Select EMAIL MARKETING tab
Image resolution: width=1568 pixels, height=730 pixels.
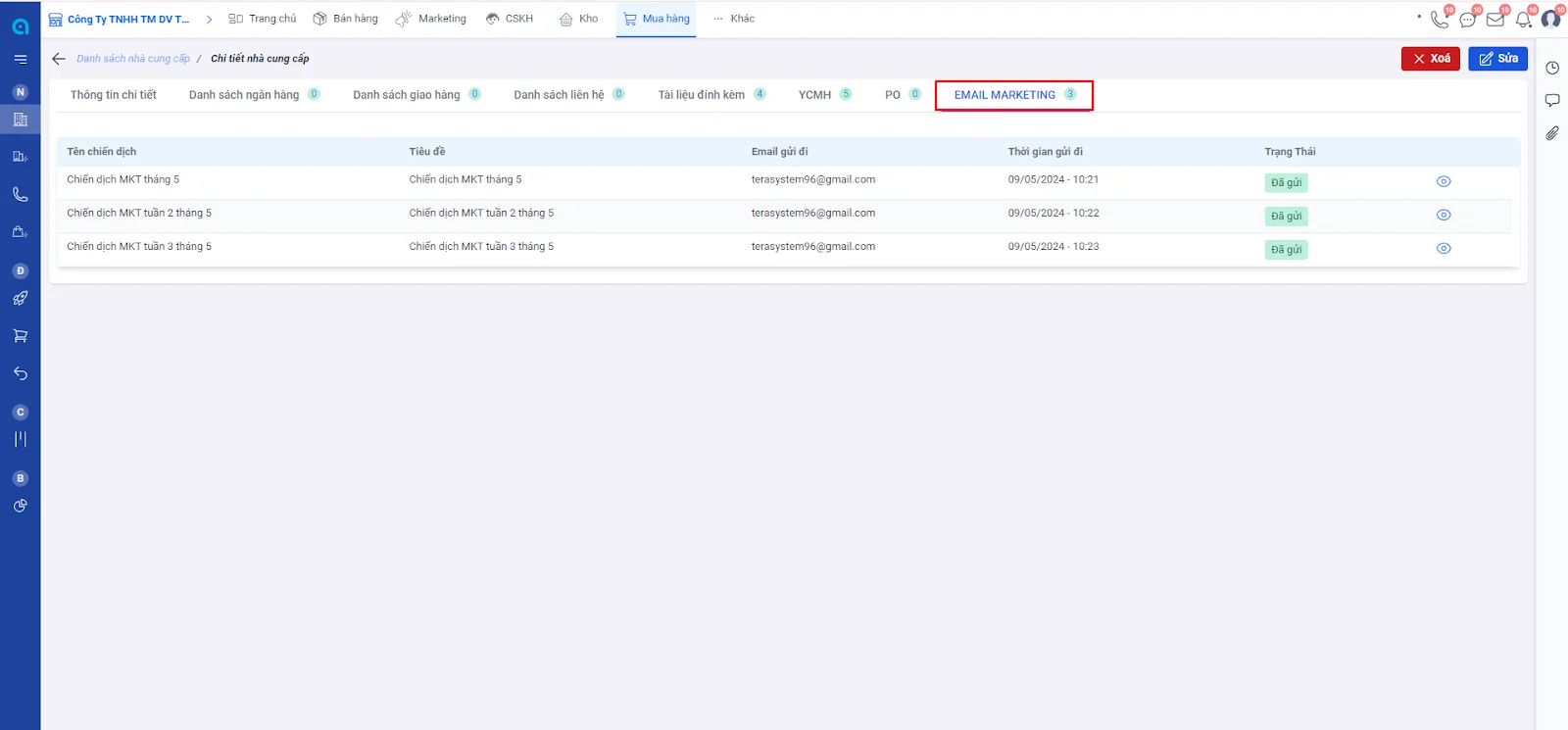click(1014, 95)
